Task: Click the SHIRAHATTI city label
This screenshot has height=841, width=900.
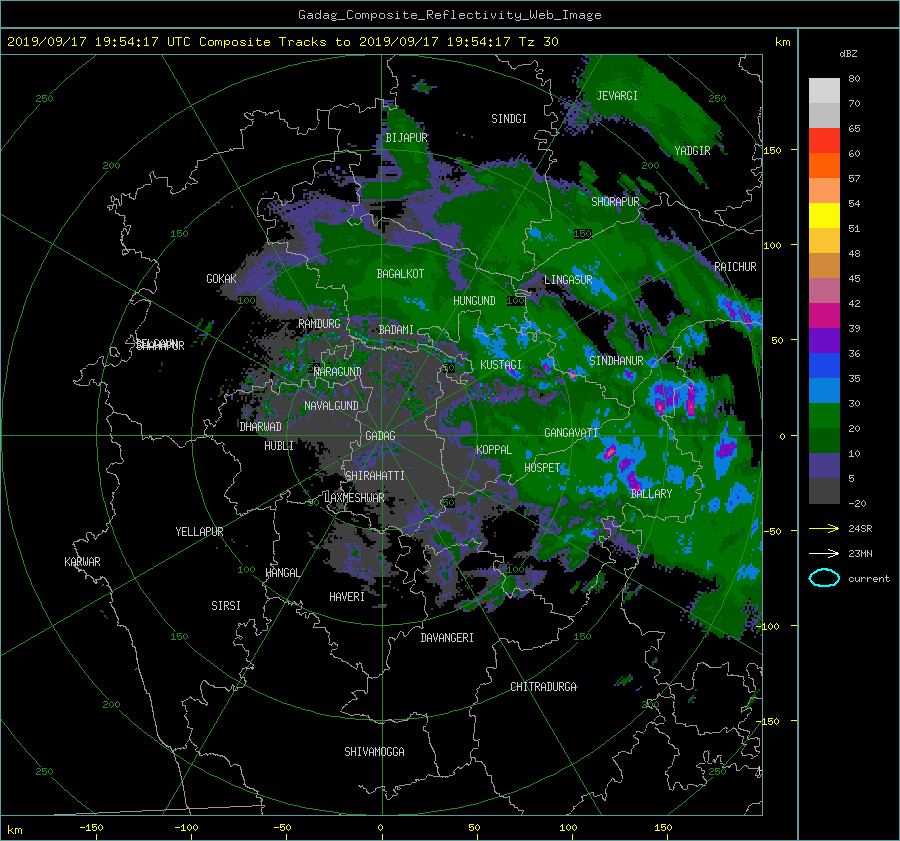Action: pyautogui.click(x=375, y=476)
